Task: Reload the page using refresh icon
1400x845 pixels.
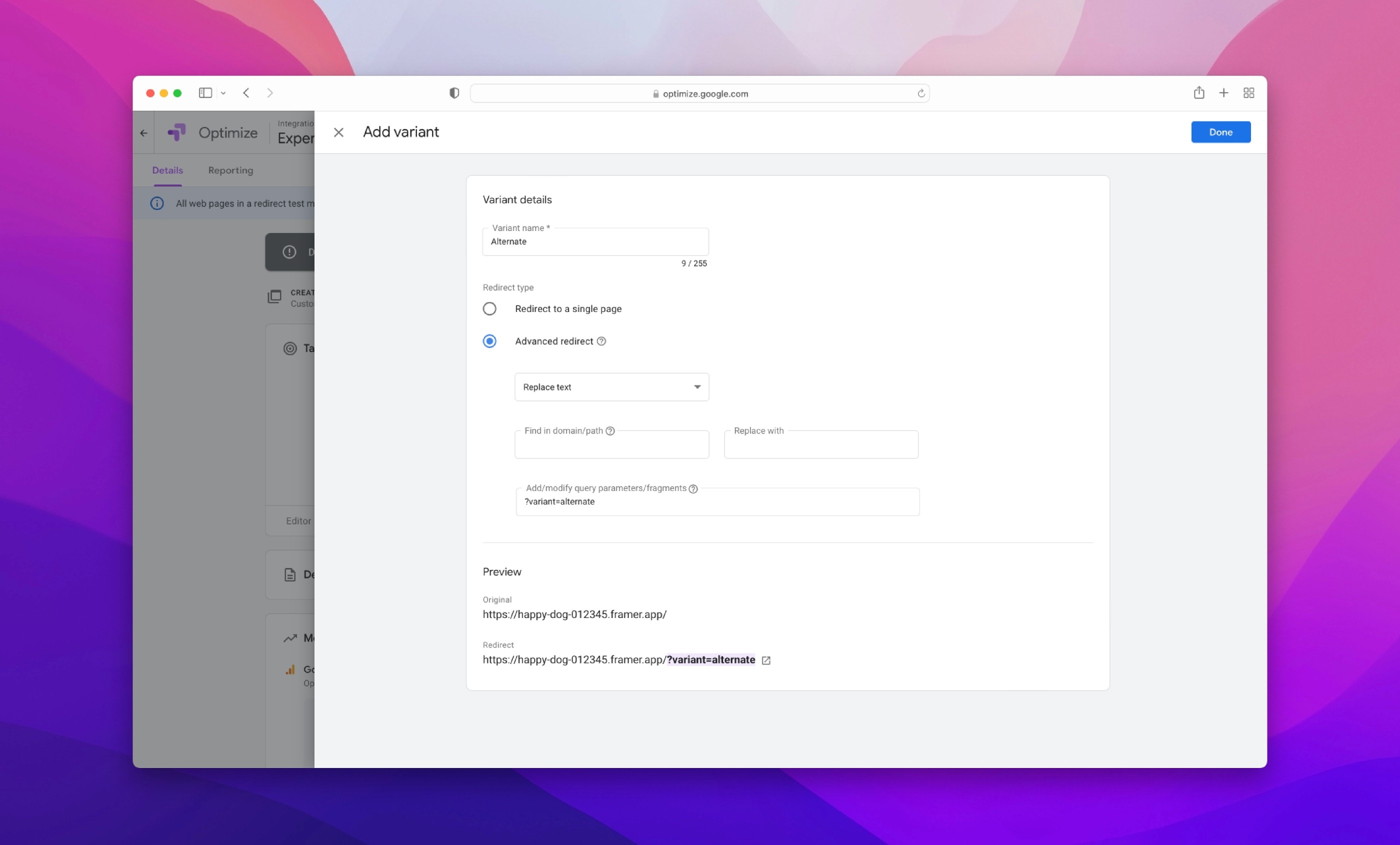Action: tap(920, 94)
